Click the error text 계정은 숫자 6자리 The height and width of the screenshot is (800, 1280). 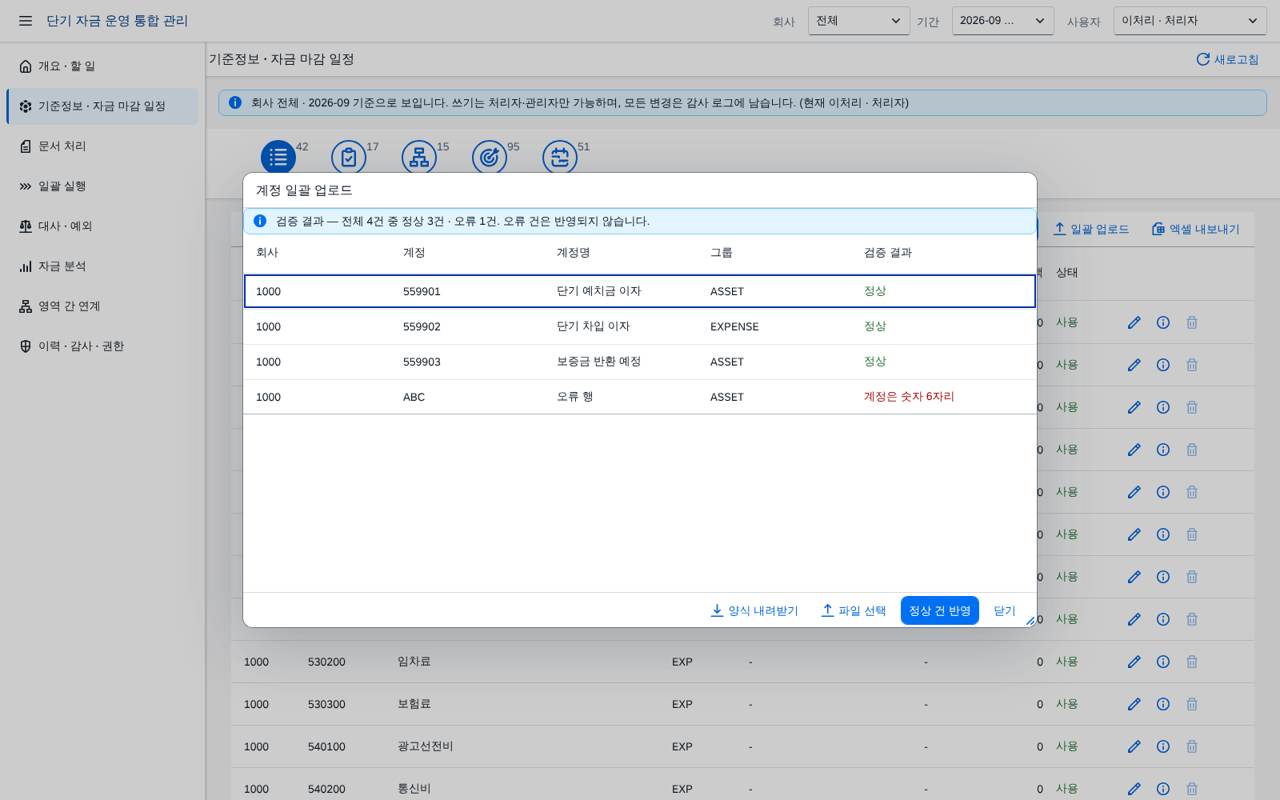[x=909, y=397]
